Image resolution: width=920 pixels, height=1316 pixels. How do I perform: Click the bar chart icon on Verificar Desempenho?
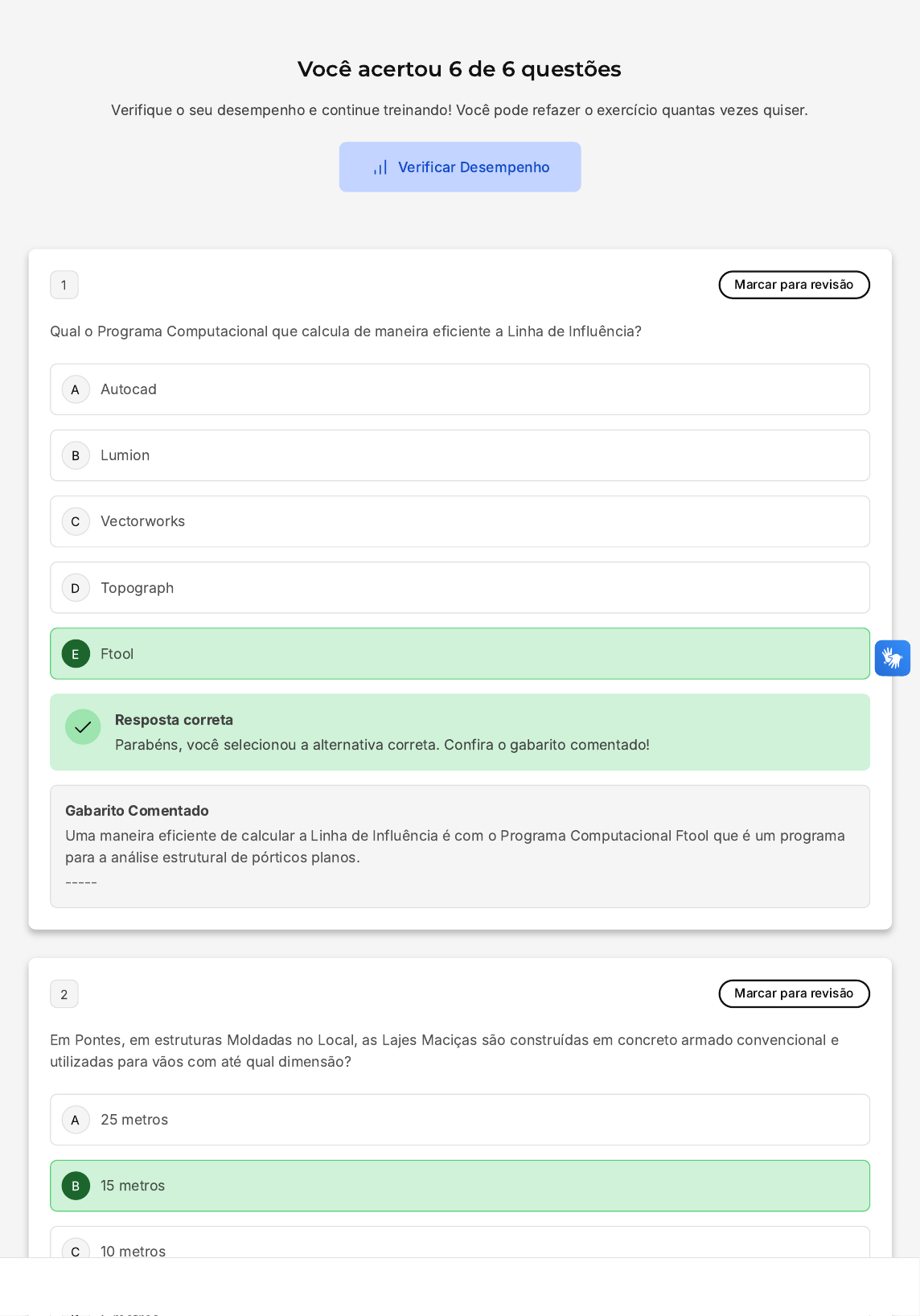click(380, 167)
